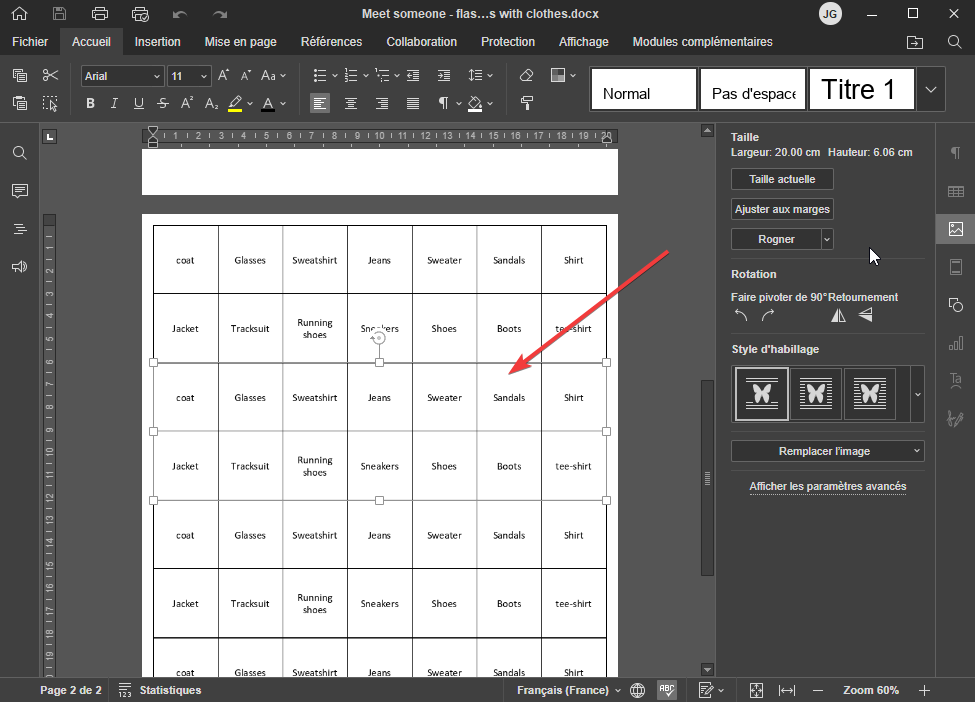This screenshot has height=702, width=975.
Task: Rotate image 90° clockwise
Action: point(768,315)
